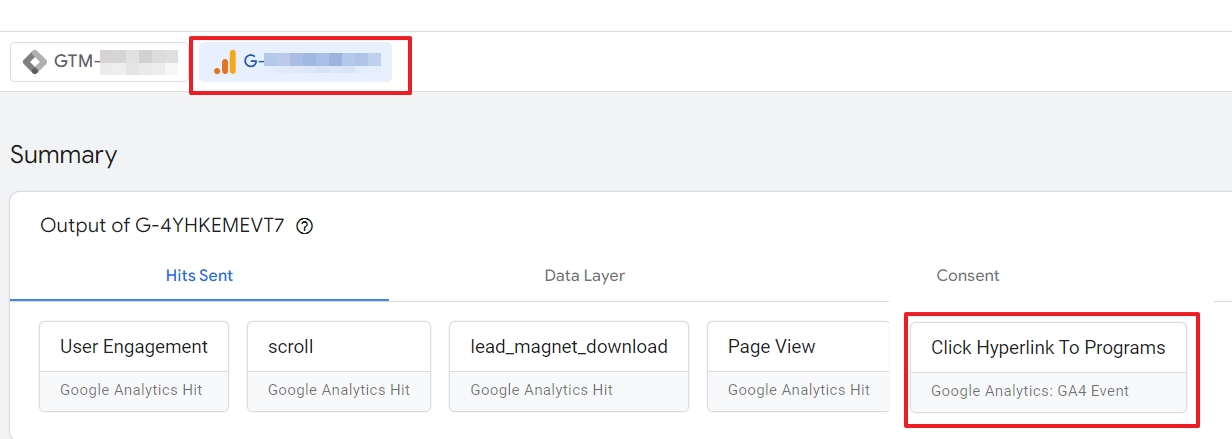Switch to the Data Layer tab
1232x439 pixels.
click(x=585, y=276)
